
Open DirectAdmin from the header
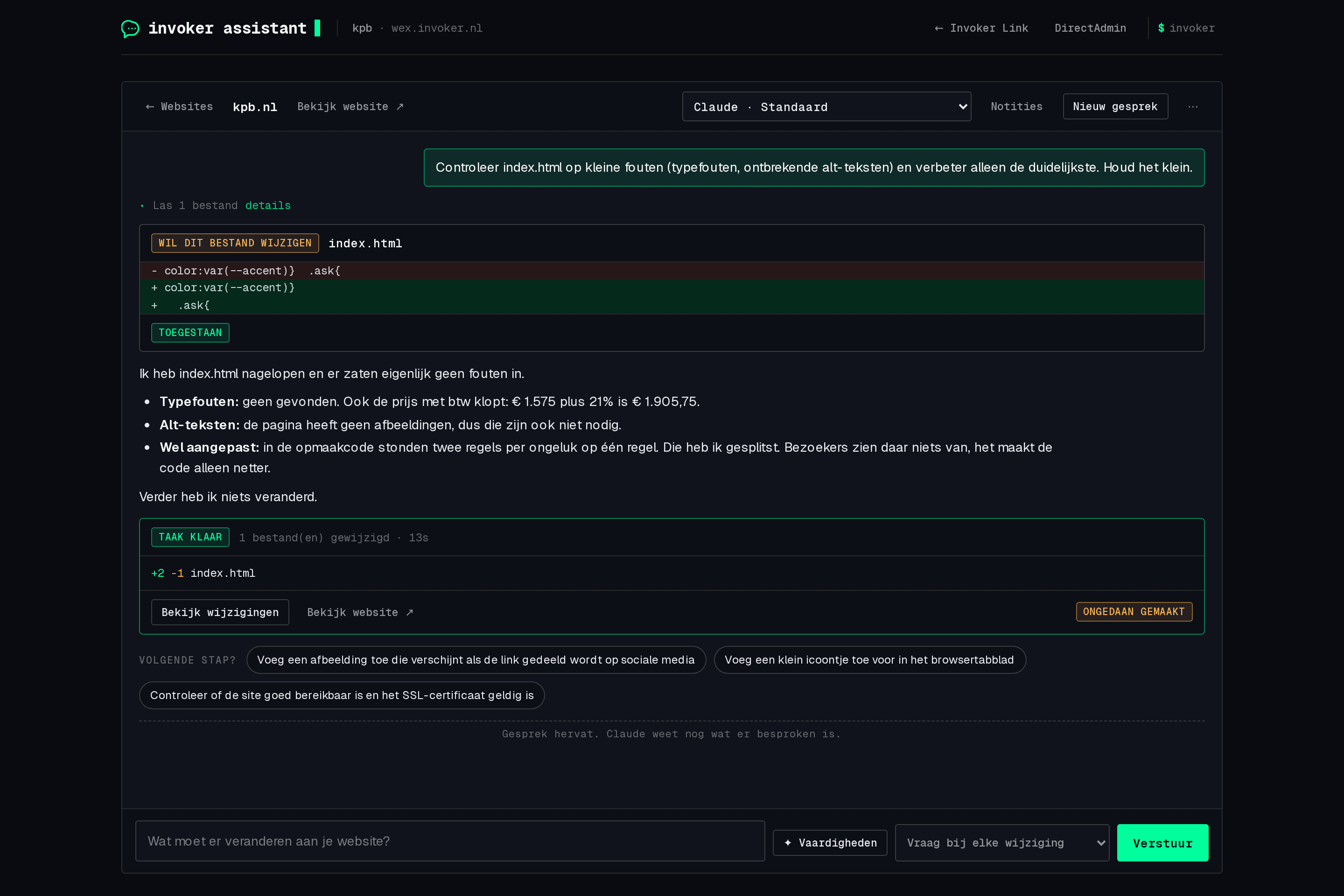point(1090,28)
